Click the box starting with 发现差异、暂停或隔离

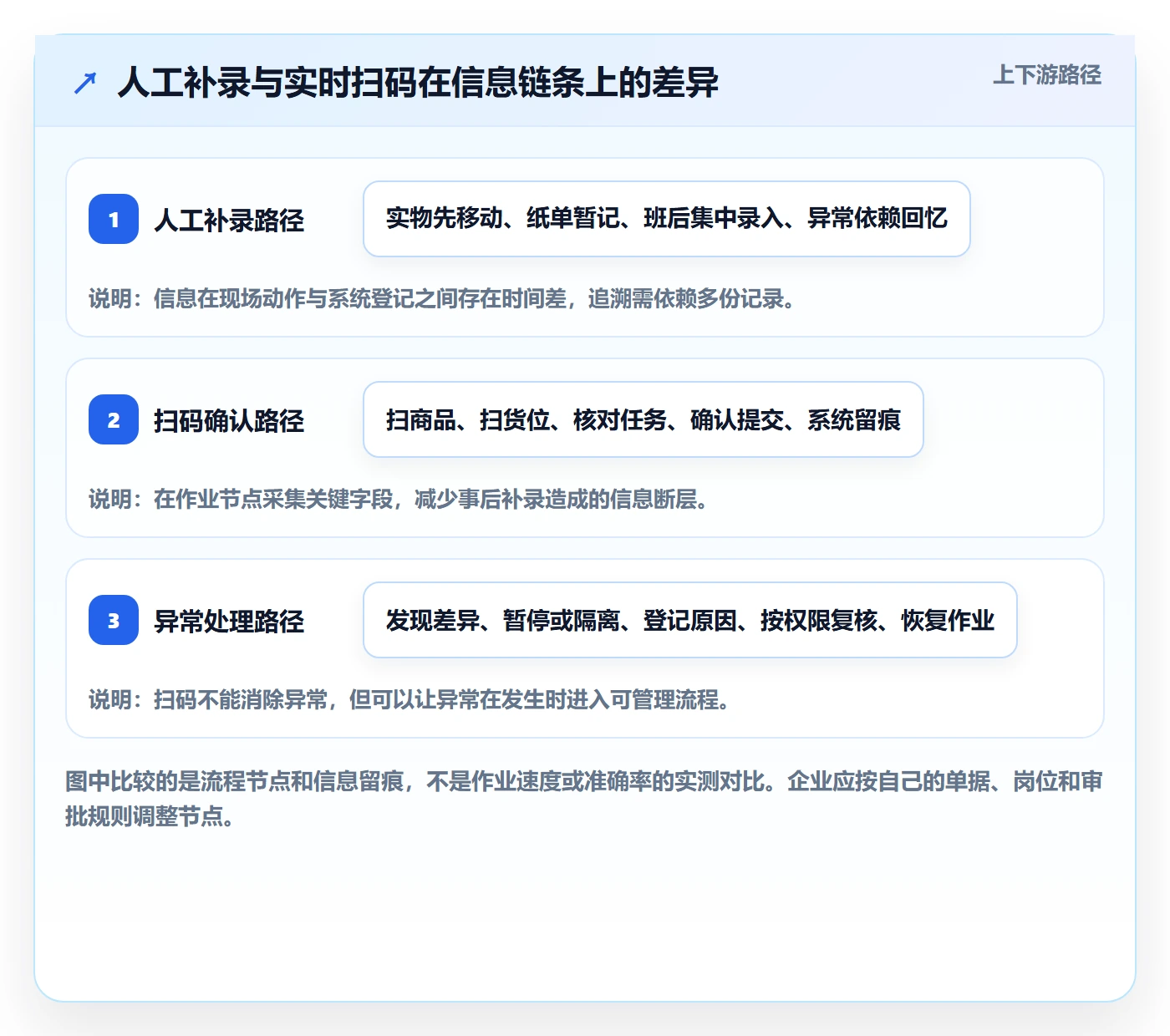690,620
